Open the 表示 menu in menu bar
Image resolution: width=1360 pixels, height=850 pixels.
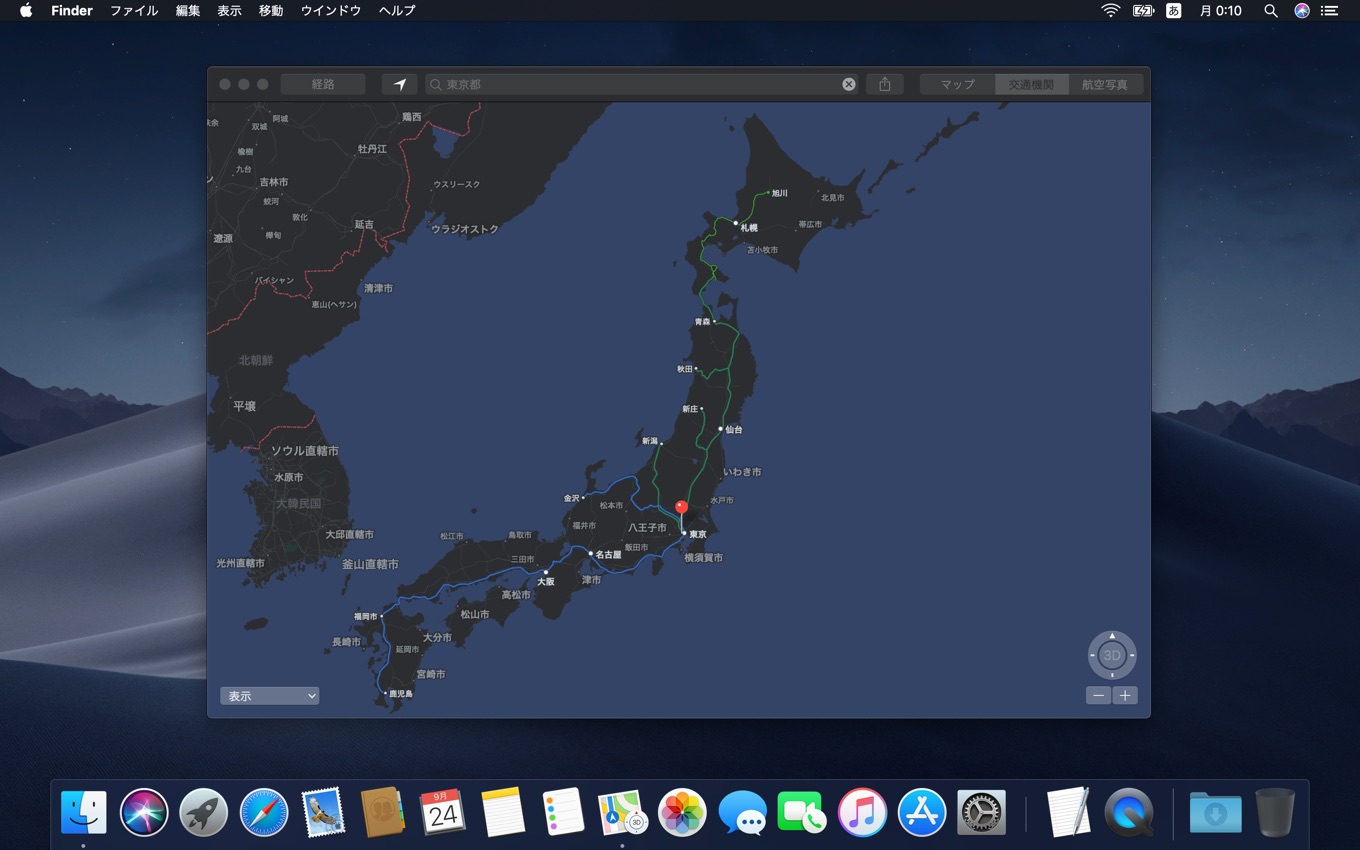(x=229, y=11)
